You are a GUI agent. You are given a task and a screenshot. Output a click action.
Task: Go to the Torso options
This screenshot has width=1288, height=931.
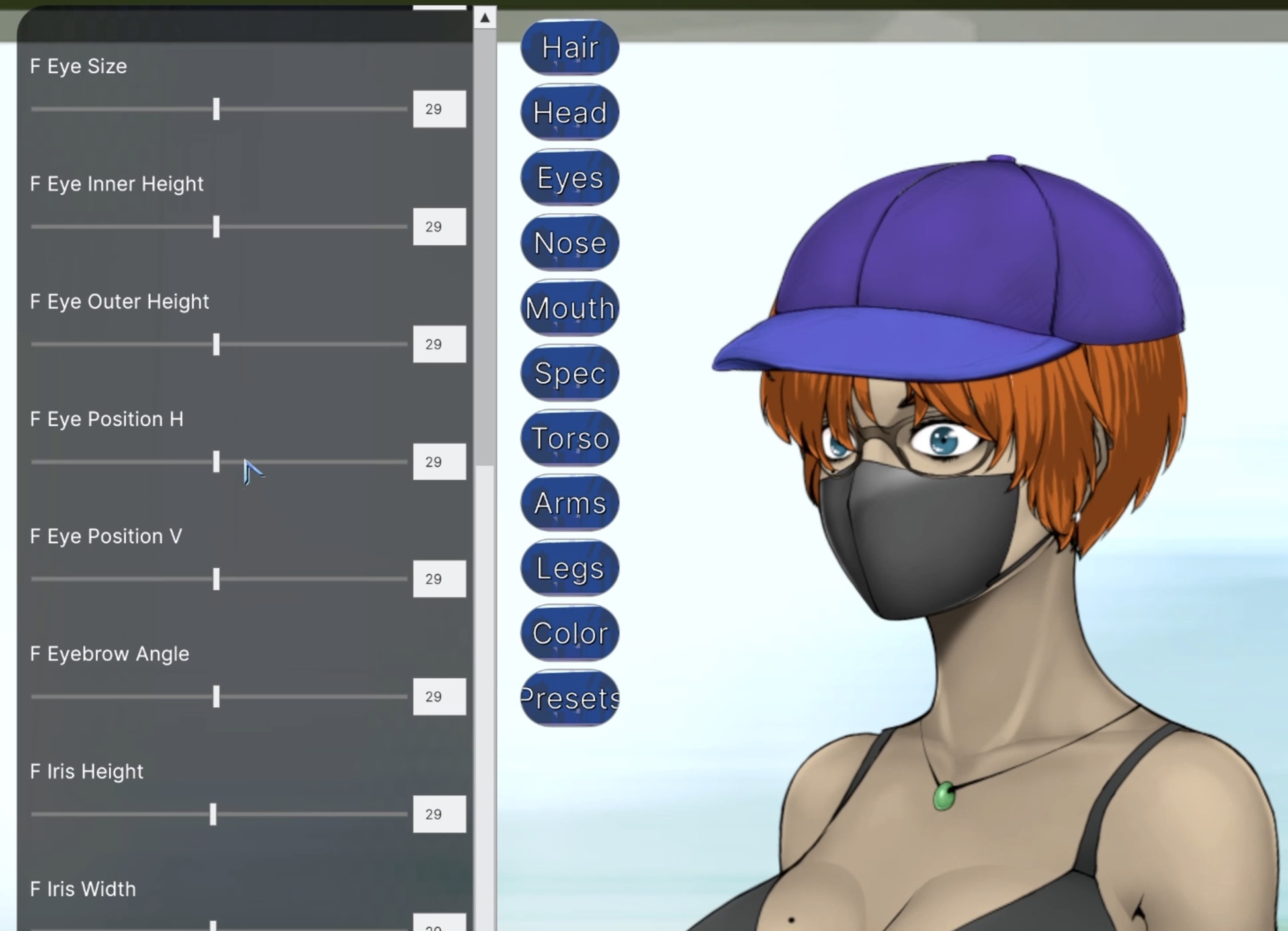(x=570, y=438)
